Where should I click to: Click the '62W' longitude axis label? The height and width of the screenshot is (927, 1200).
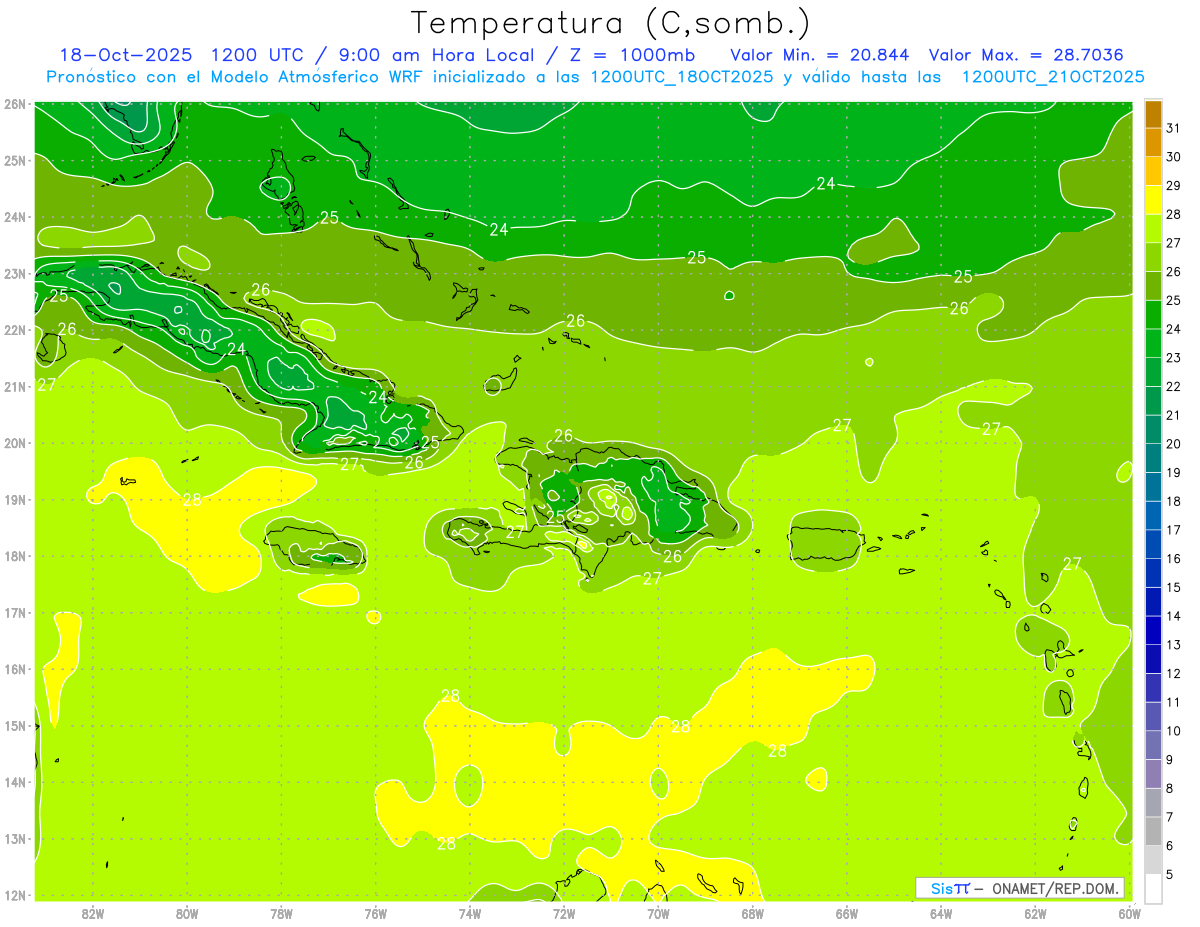pyautogui.click(x=1035, y=913)
